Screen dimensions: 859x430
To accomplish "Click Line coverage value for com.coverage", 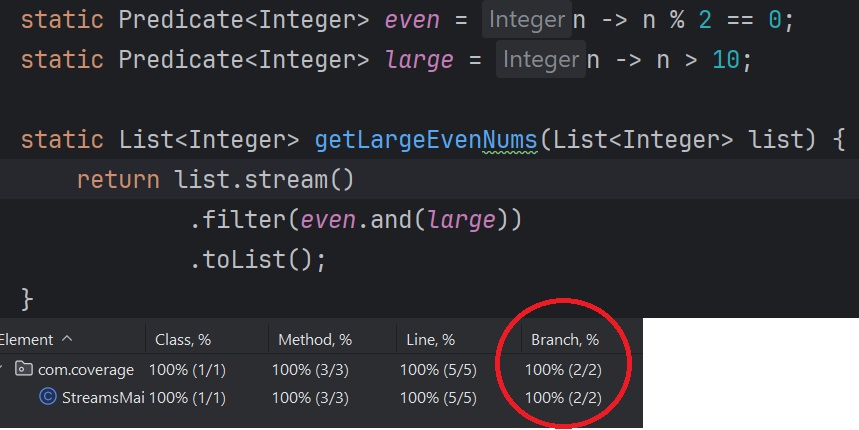I will click(438, 370).
